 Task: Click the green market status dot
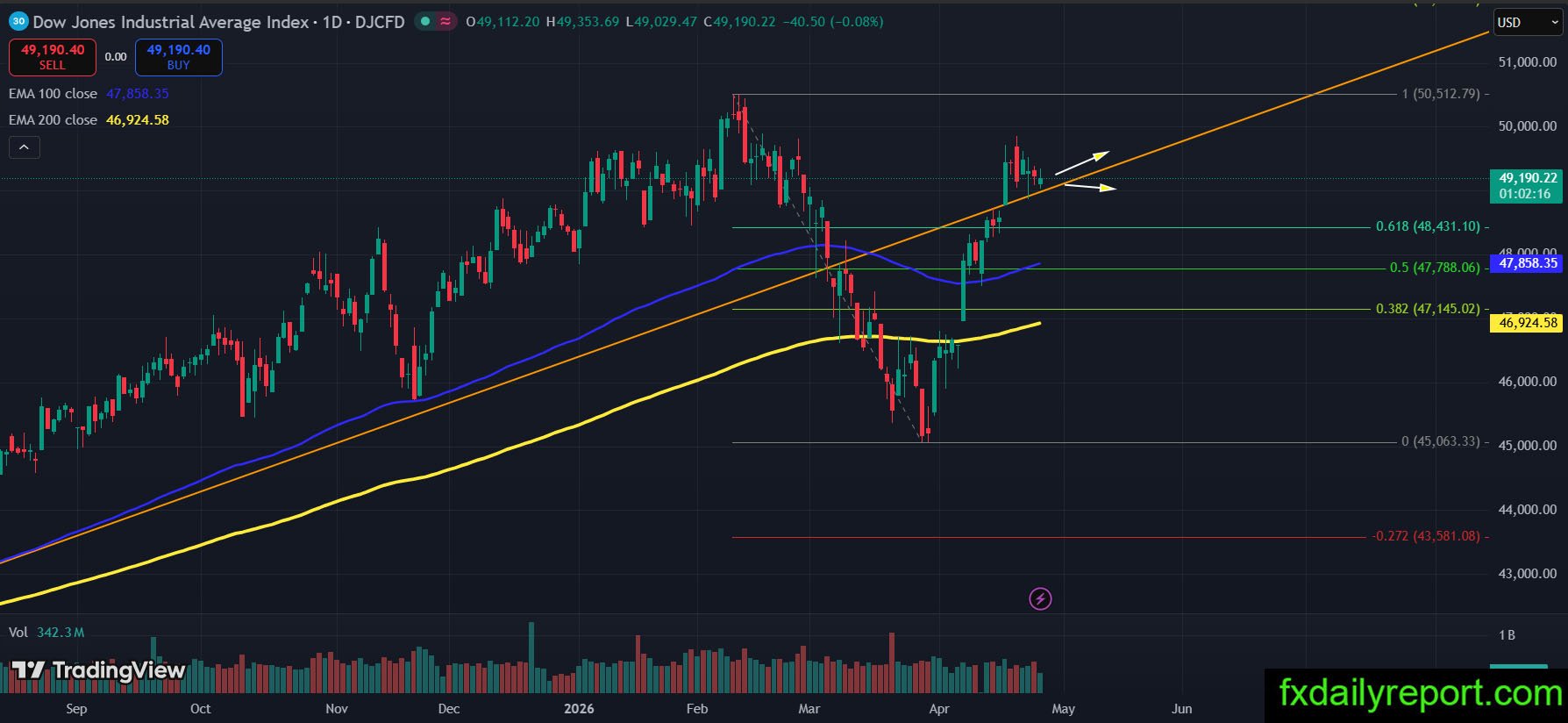(x=425, y=22)
